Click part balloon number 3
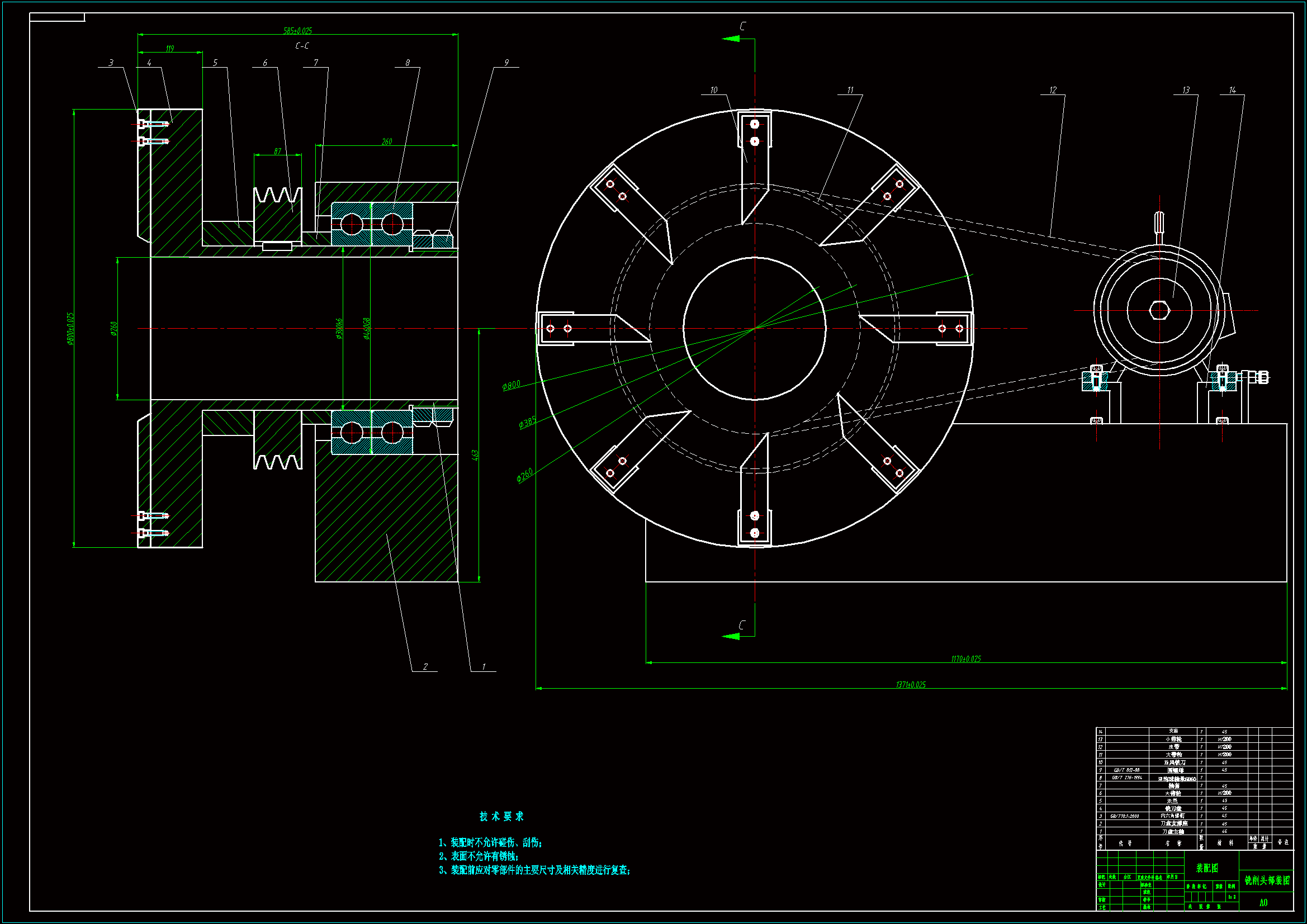 [x=111, y=63]
